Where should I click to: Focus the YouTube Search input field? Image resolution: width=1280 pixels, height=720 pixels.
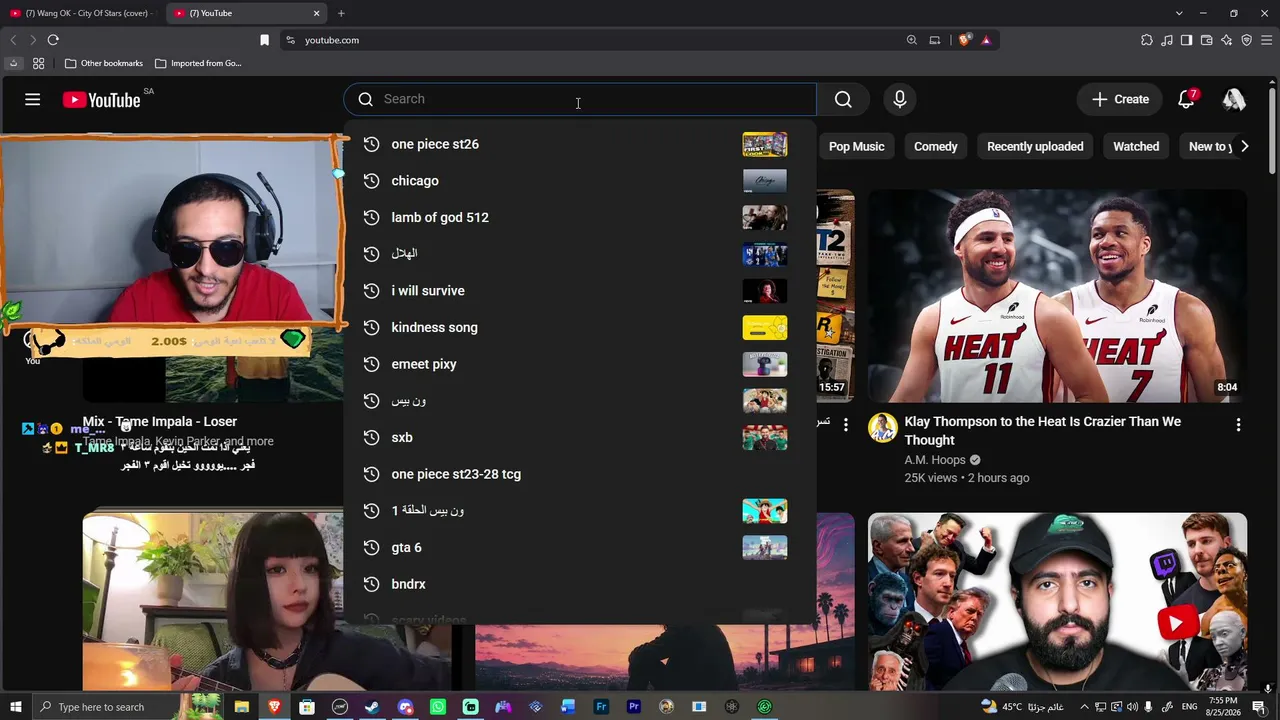coord(596,99)
